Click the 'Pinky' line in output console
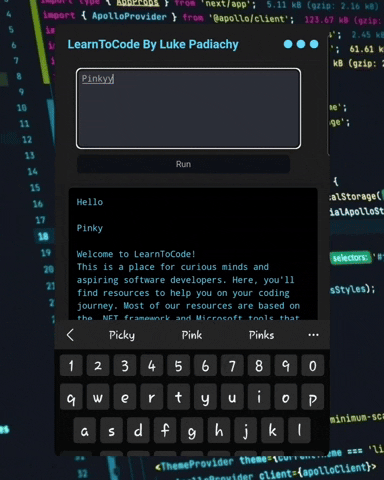 tap(90, 228)
